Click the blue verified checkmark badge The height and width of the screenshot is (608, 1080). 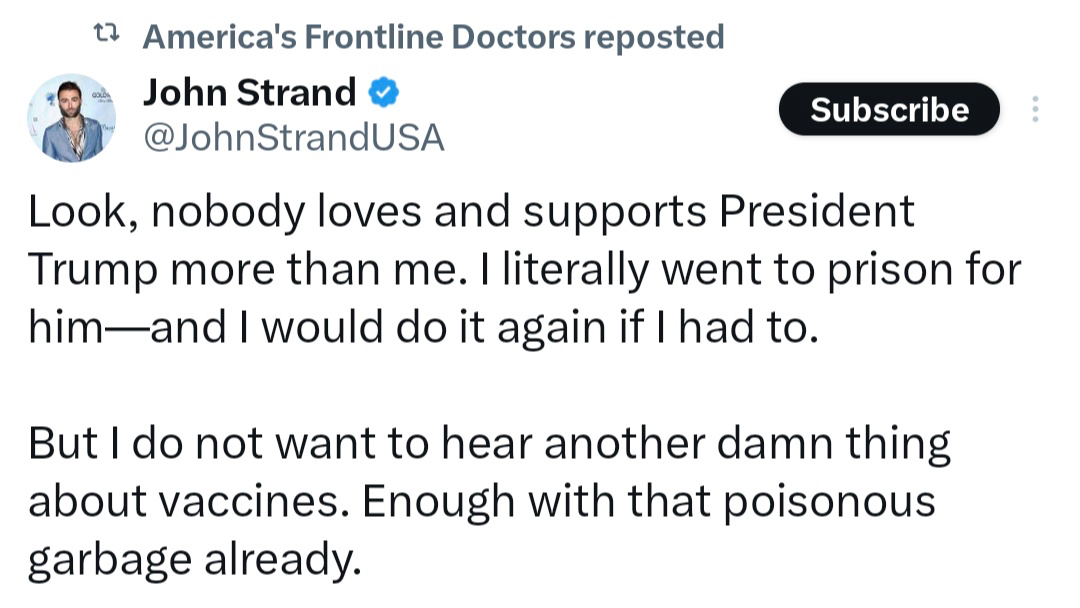click(383, 93)
